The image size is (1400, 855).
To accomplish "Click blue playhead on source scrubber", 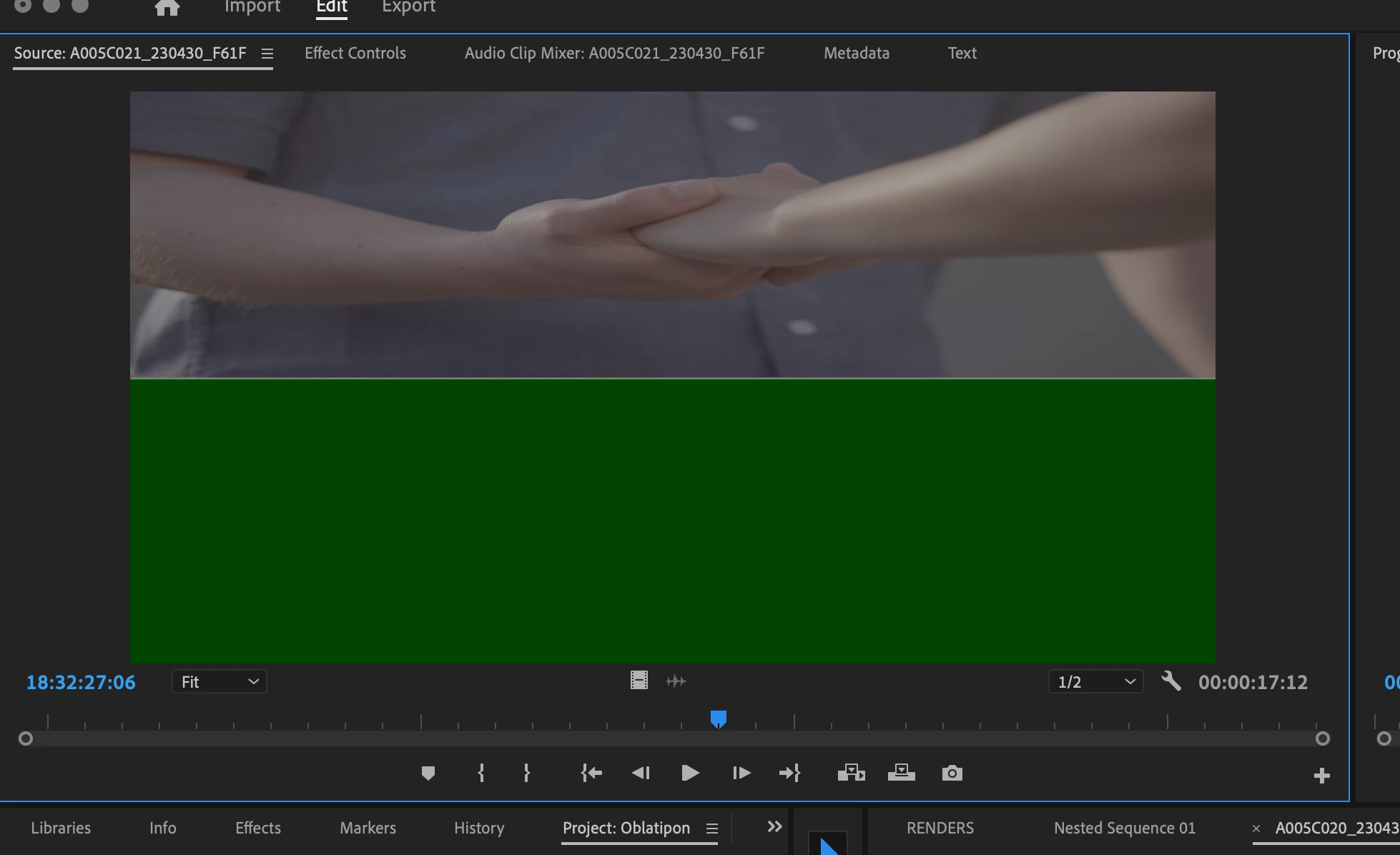I will pyautogui.click(x=719, y=718).
